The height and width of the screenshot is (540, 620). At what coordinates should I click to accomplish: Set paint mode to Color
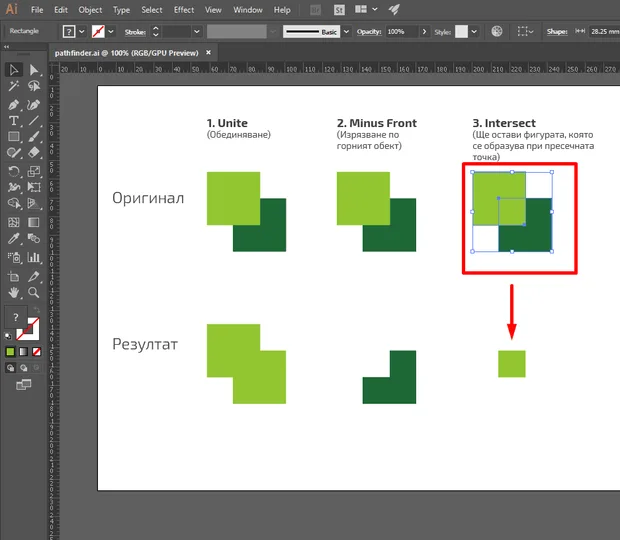pos(11,352)
